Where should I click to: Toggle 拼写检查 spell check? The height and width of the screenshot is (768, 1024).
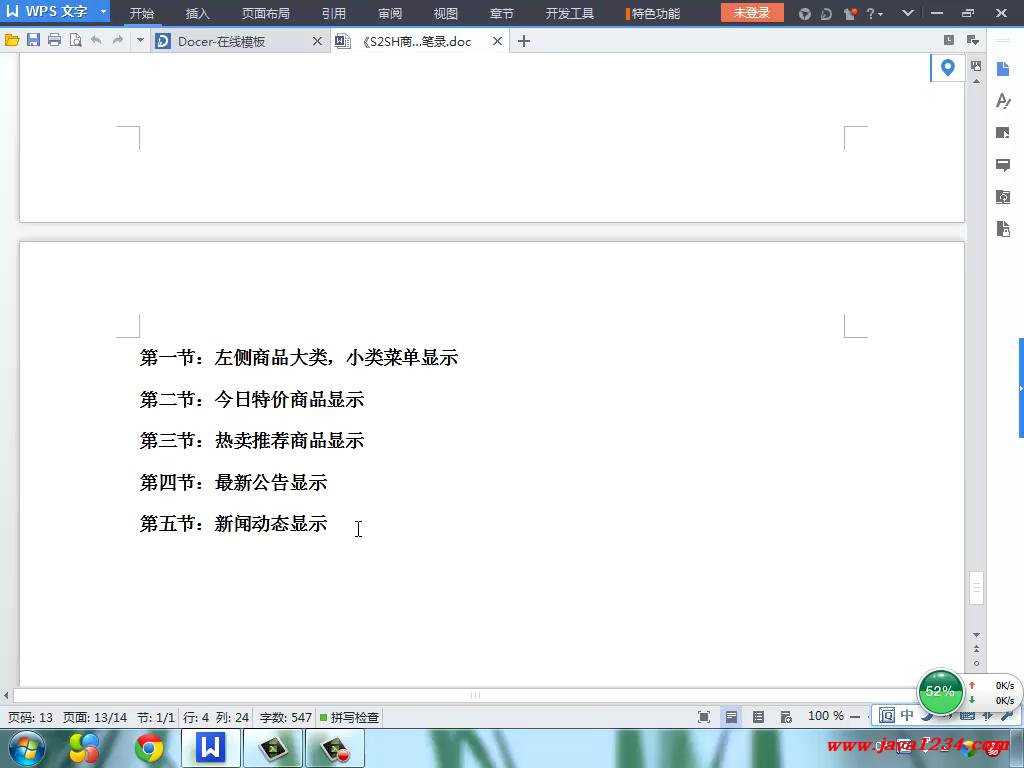(349, 717)
